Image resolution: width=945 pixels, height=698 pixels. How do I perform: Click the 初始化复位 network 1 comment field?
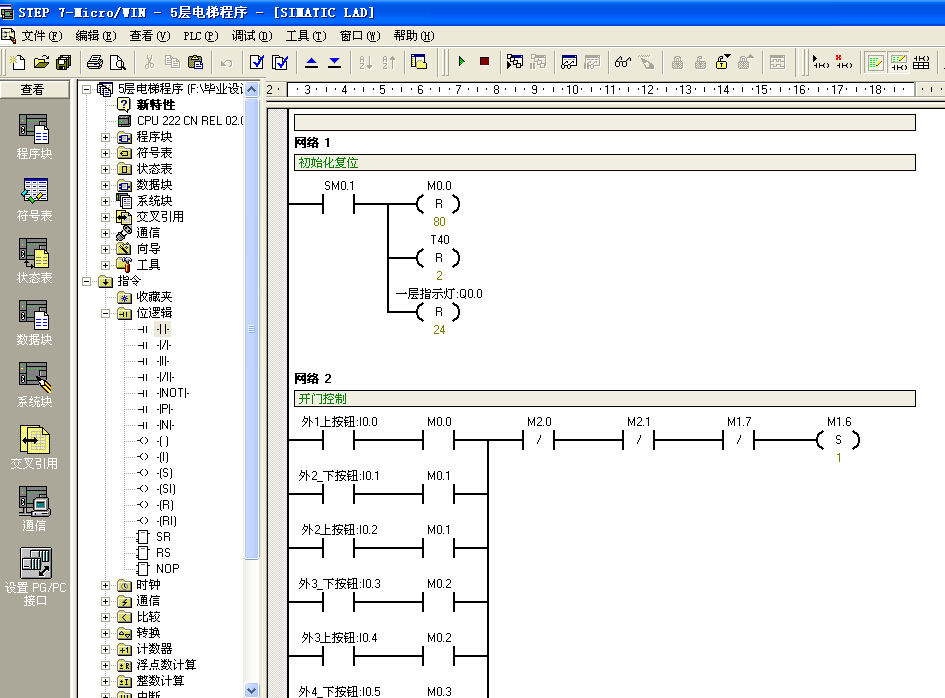pos(604,163)
